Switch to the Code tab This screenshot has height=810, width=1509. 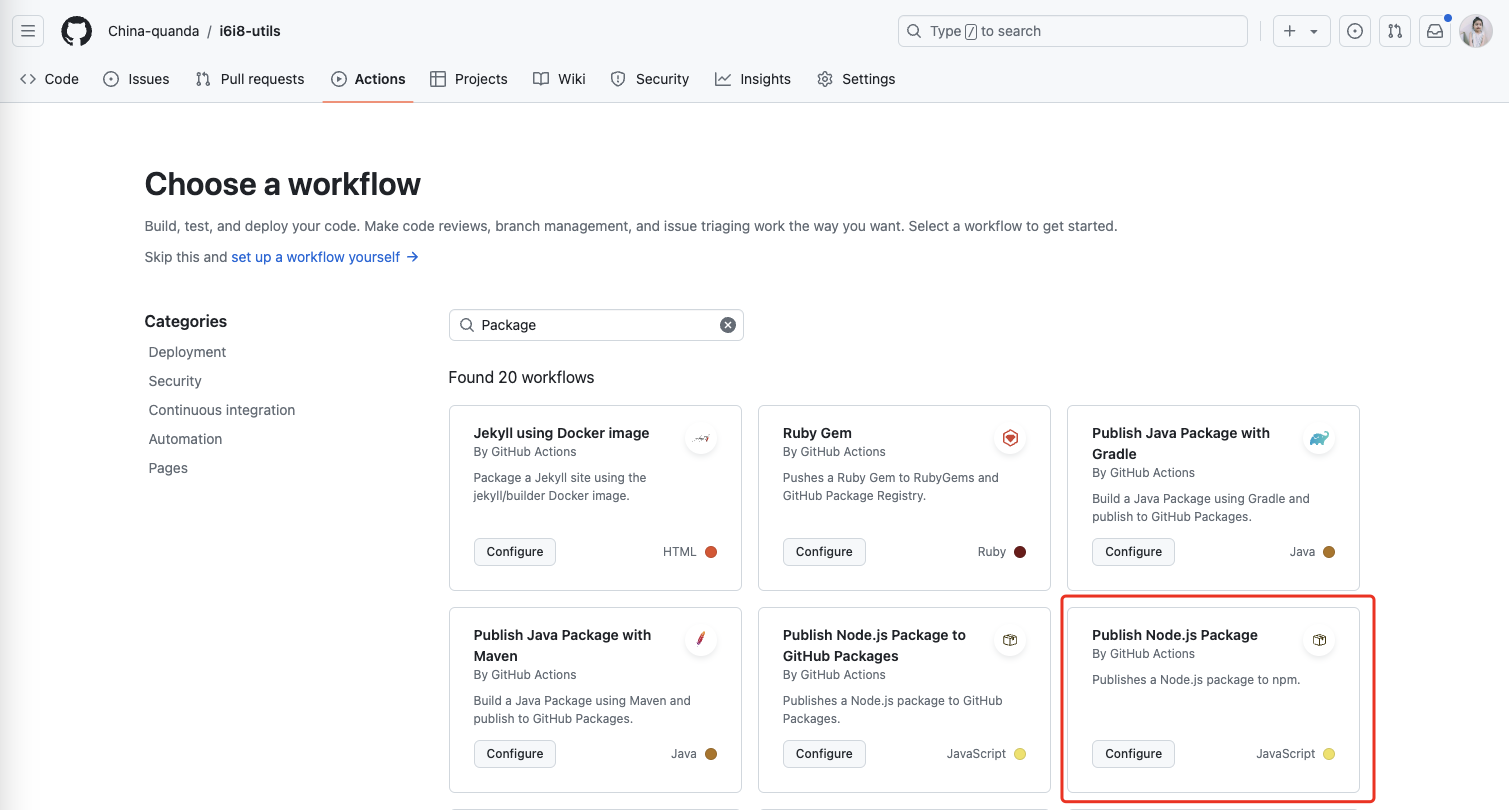coord(49,79)
